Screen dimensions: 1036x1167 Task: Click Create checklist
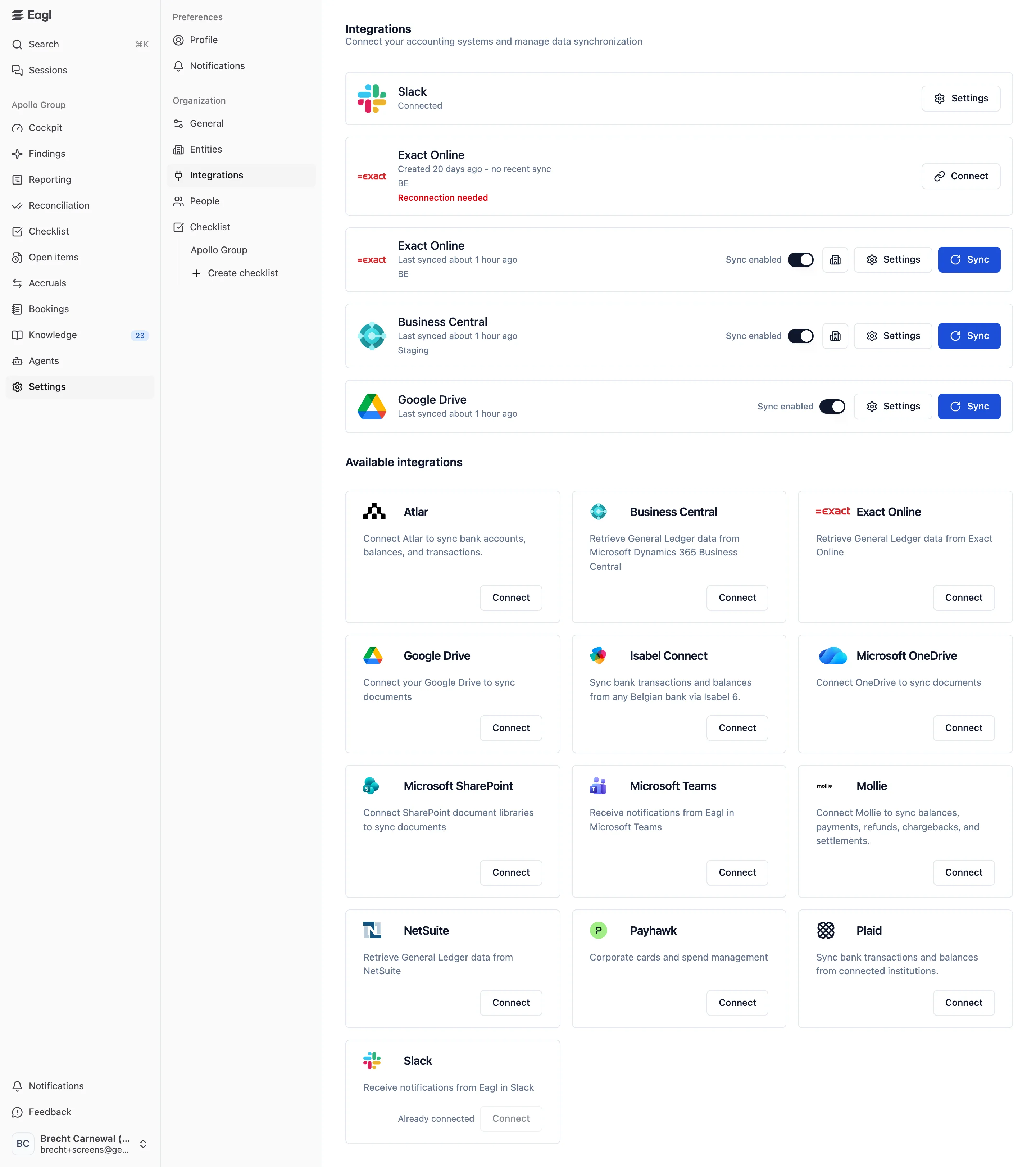235,273
